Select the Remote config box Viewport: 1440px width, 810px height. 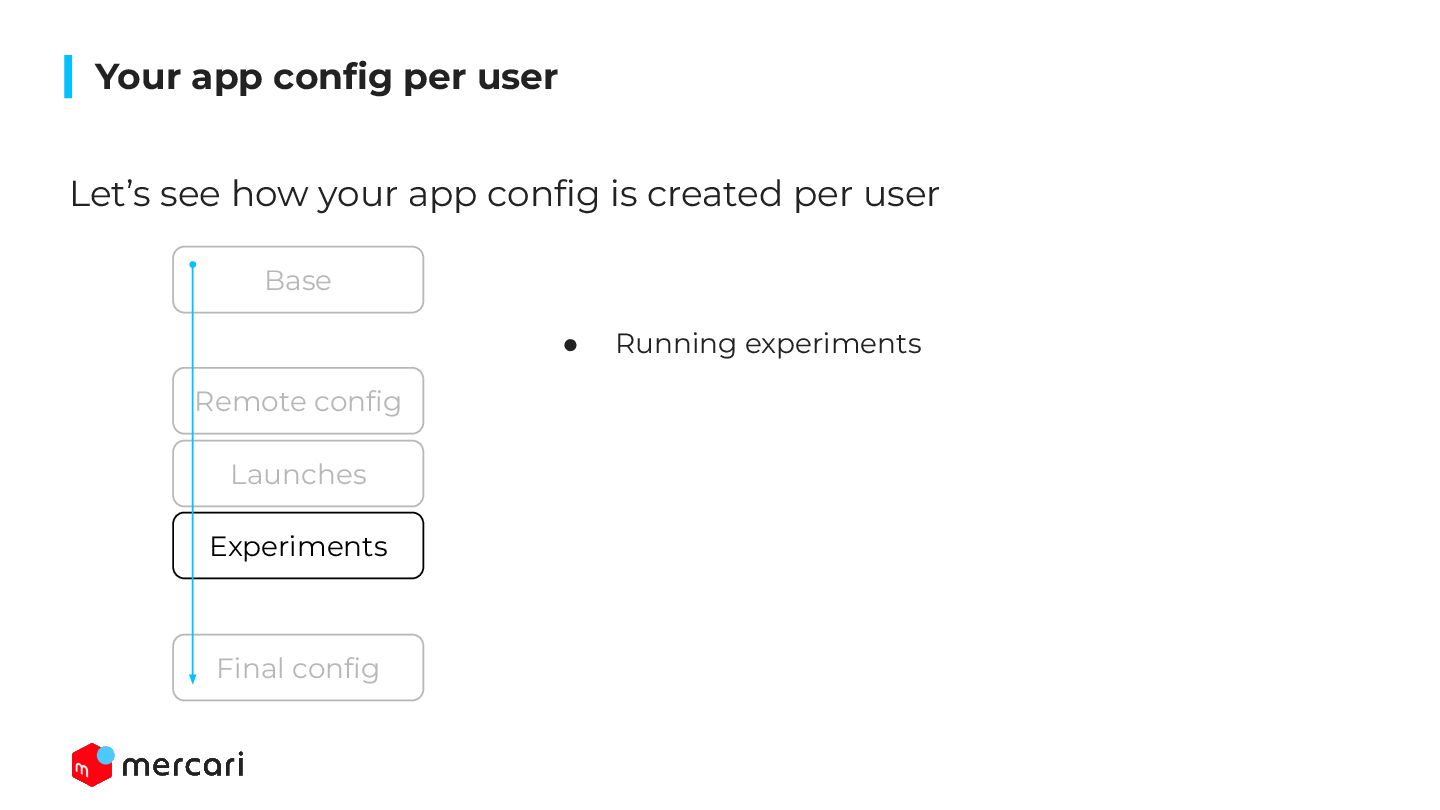(298, 401)
